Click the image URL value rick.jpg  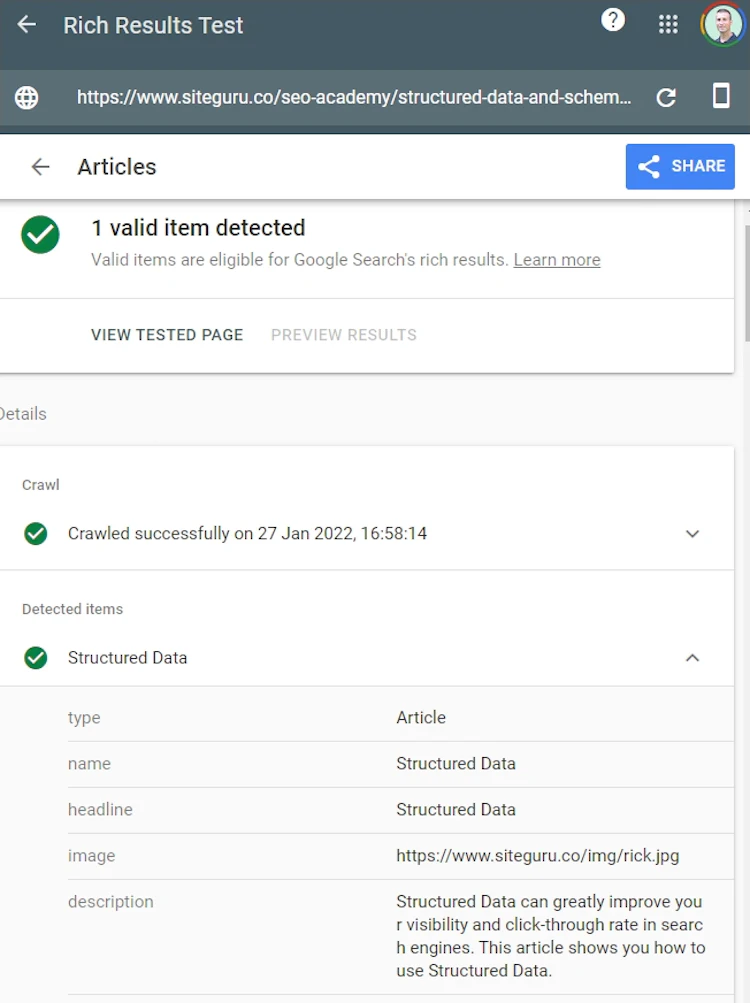[x=538, y=856]
